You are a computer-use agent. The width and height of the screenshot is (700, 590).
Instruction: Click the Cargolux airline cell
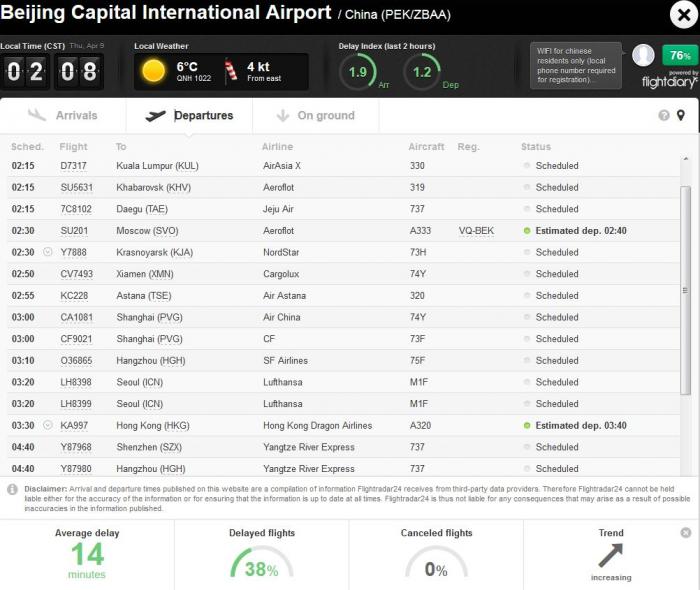pyautogui.click(x=281, y=274)
